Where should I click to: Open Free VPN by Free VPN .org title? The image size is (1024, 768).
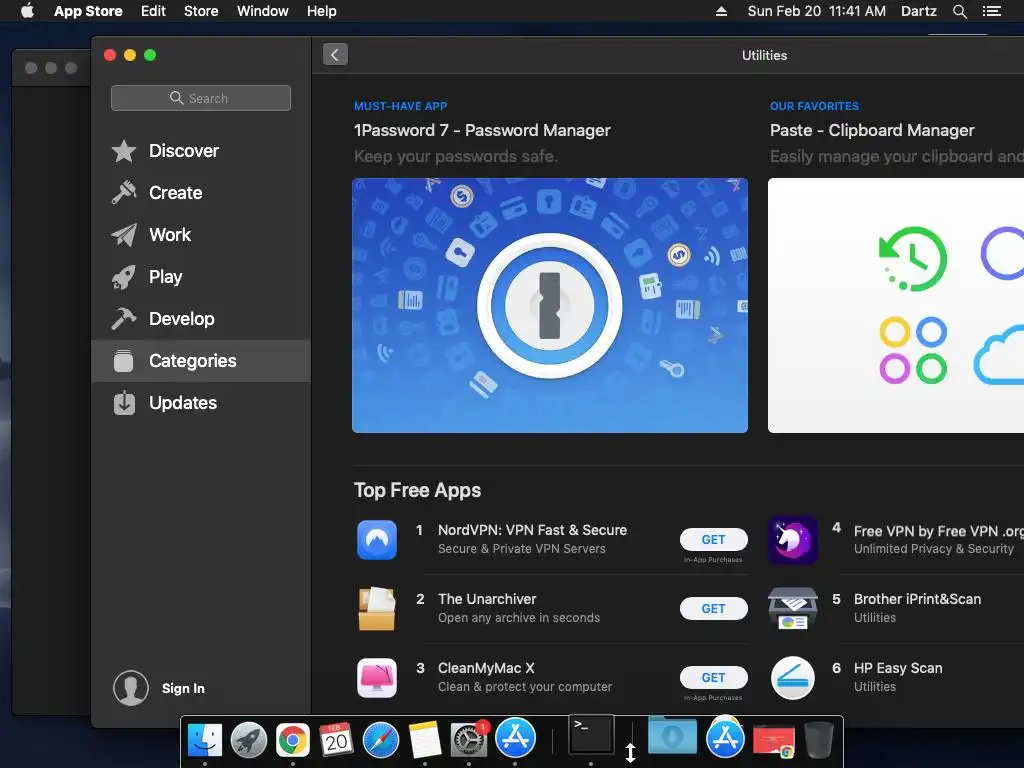click(938, 531)
